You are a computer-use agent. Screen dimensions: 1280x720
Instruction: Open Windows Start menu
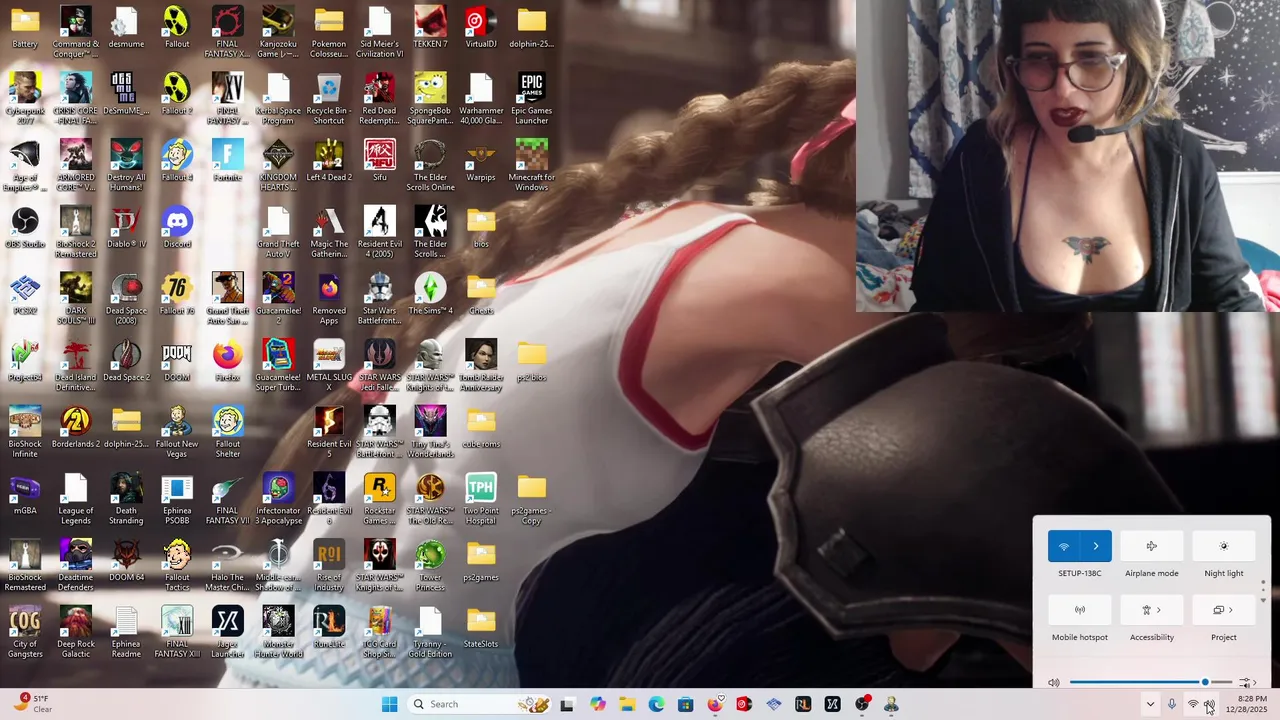(x=389, y=704)
